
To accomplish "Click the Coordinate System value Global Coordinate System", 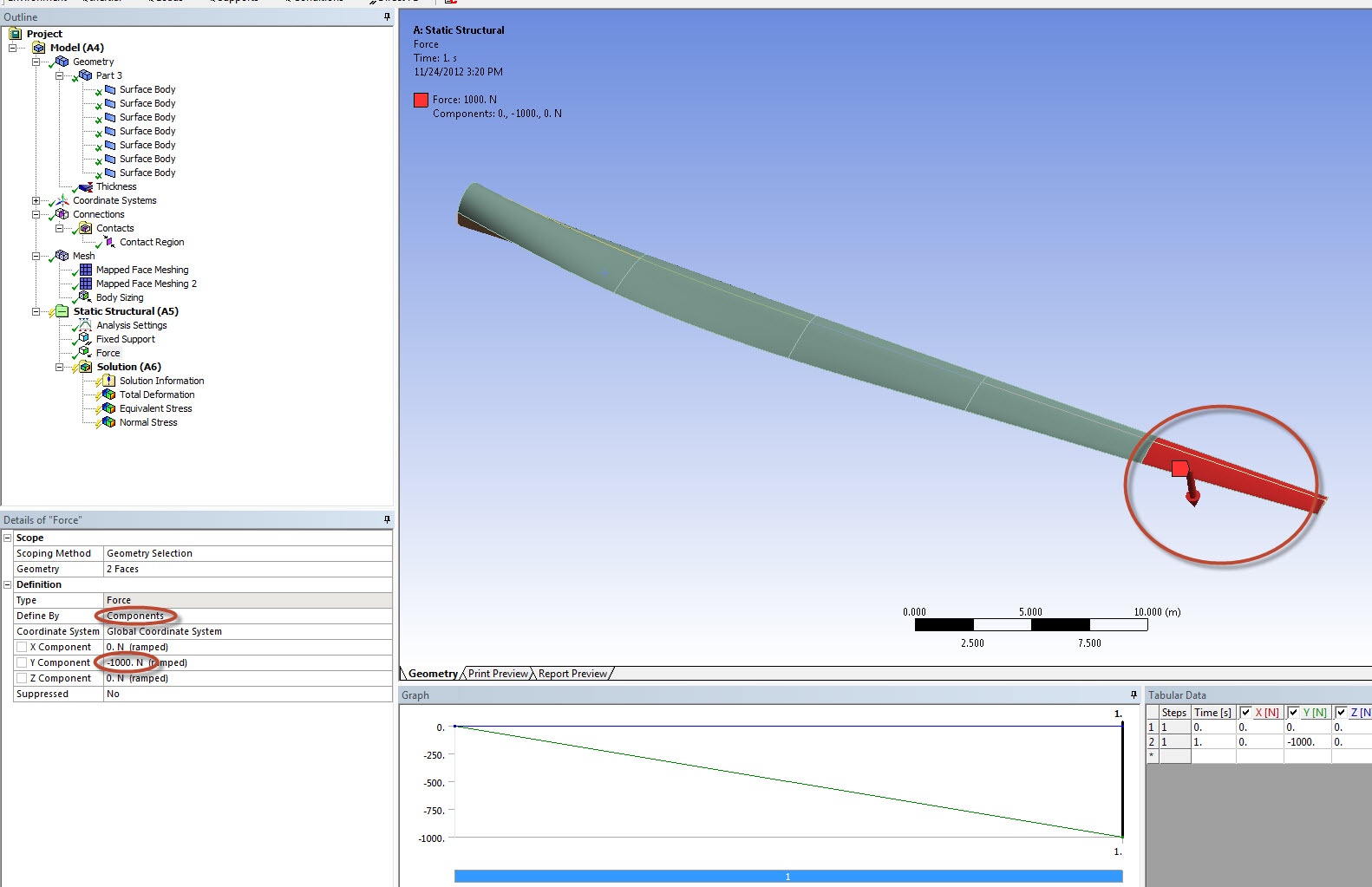I will pos(248,631).
